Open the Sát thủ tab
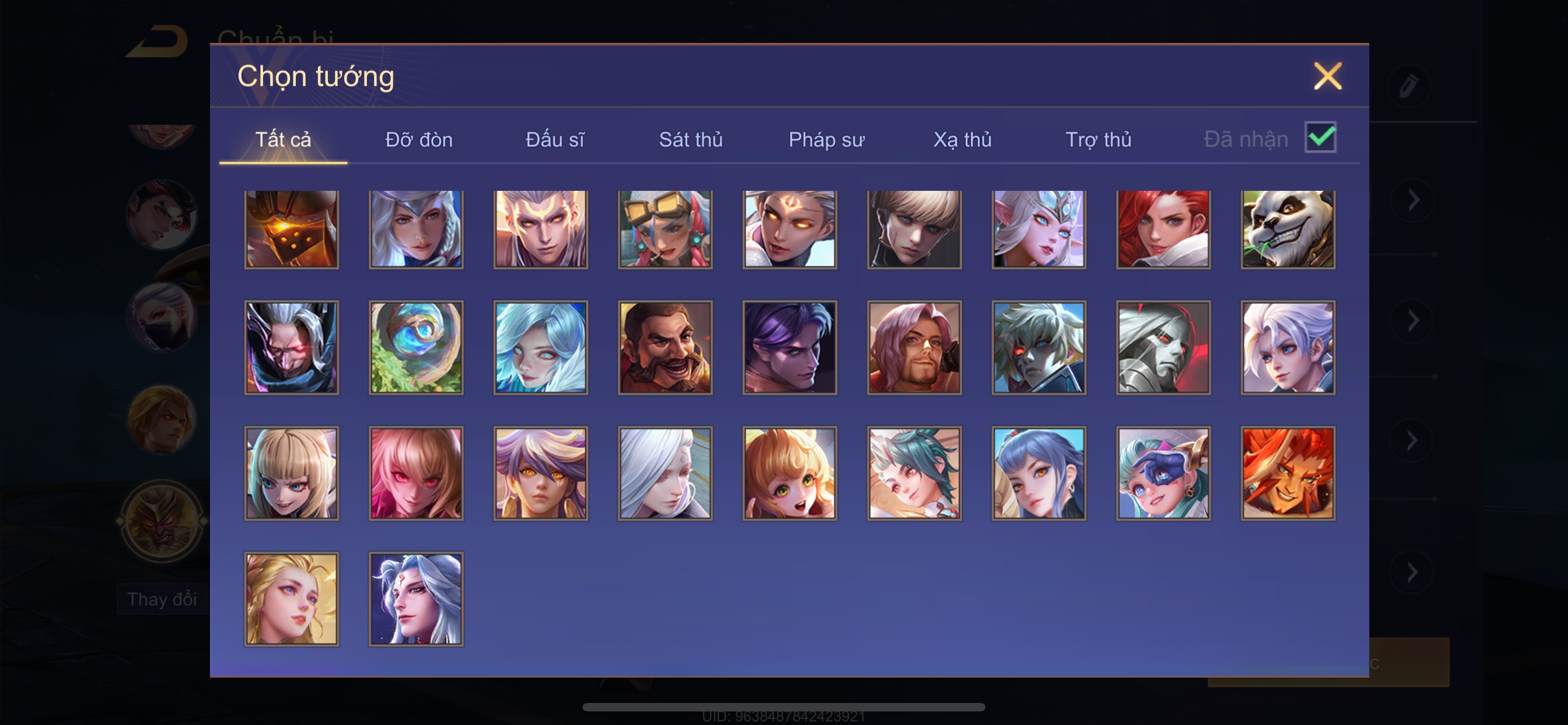Screen dimensions: 1568x725 (691, 139)
